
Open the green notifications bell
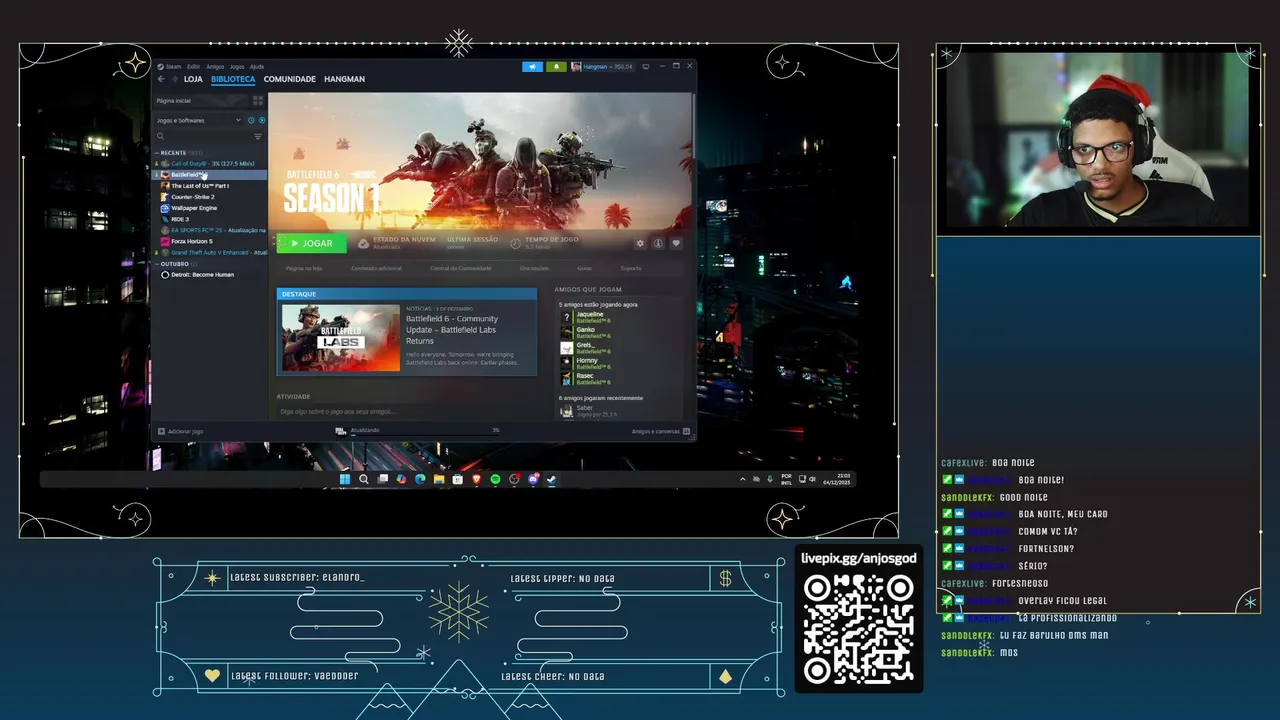click(555, 67)
